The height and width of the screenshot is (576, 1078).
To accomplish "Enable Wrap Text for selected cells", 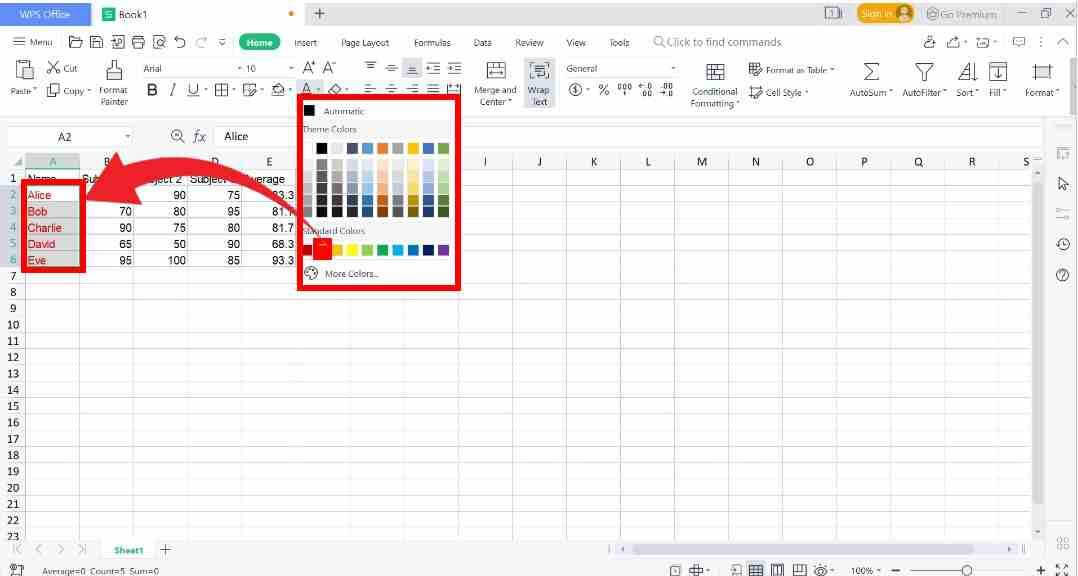I will point(539,80).
